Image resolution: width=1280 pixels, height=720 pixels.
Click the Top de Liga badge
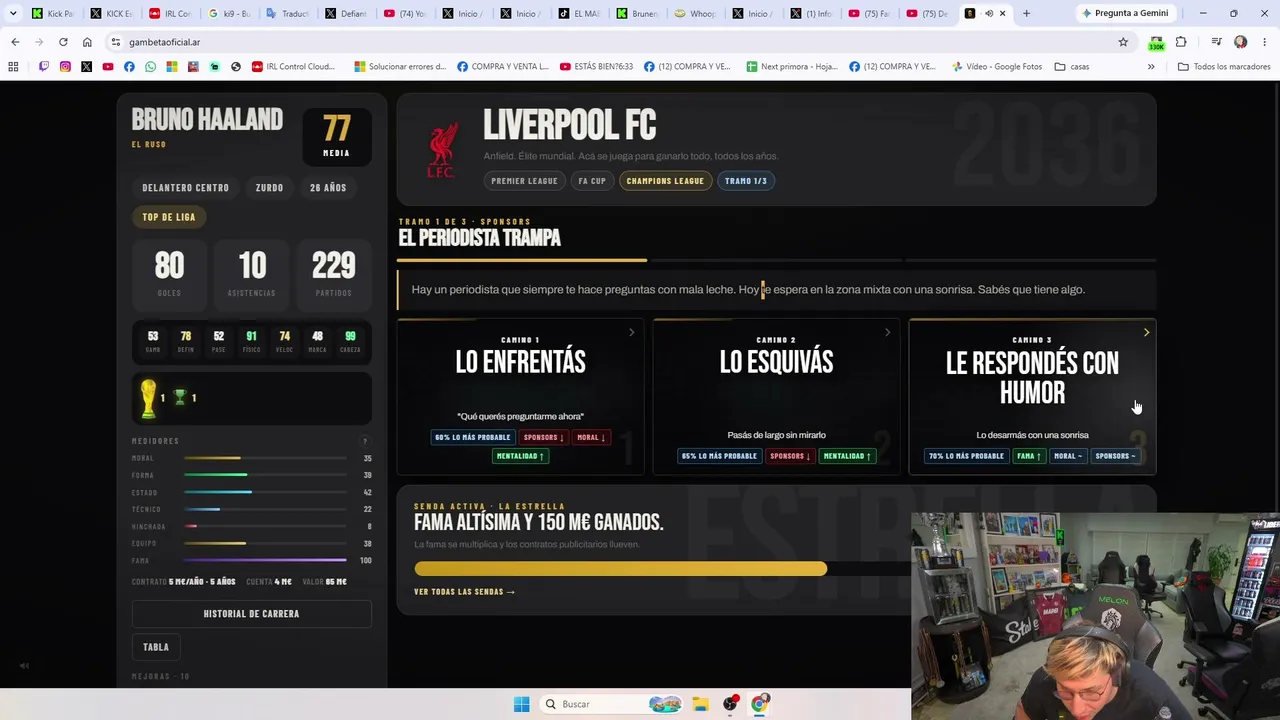[x=169, y=217]
